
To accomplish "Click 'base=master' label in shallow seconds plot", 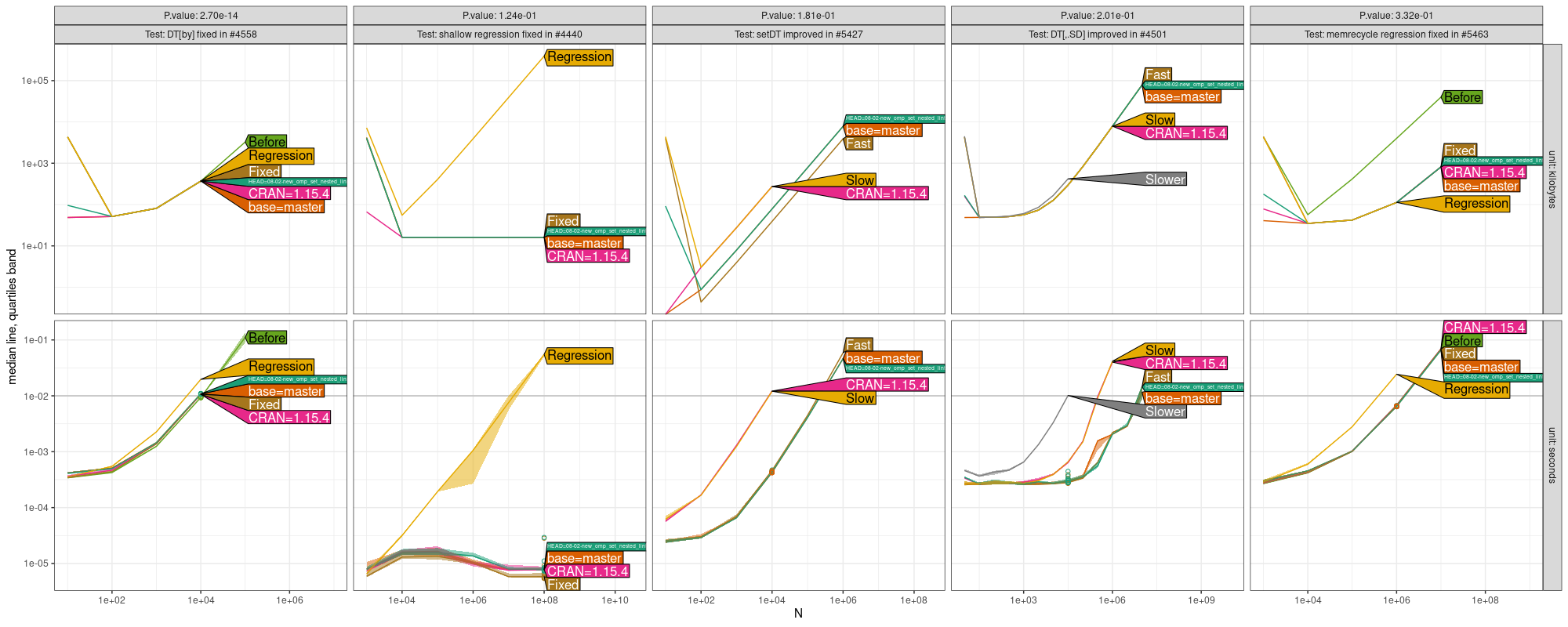I will [x=584, y=558].
